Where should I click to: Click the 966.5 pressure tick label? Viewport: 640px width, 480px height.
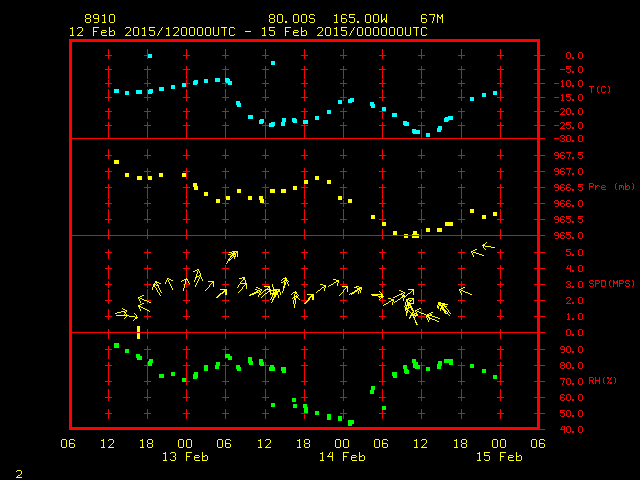pyautogui.click(x=569, y=188)
